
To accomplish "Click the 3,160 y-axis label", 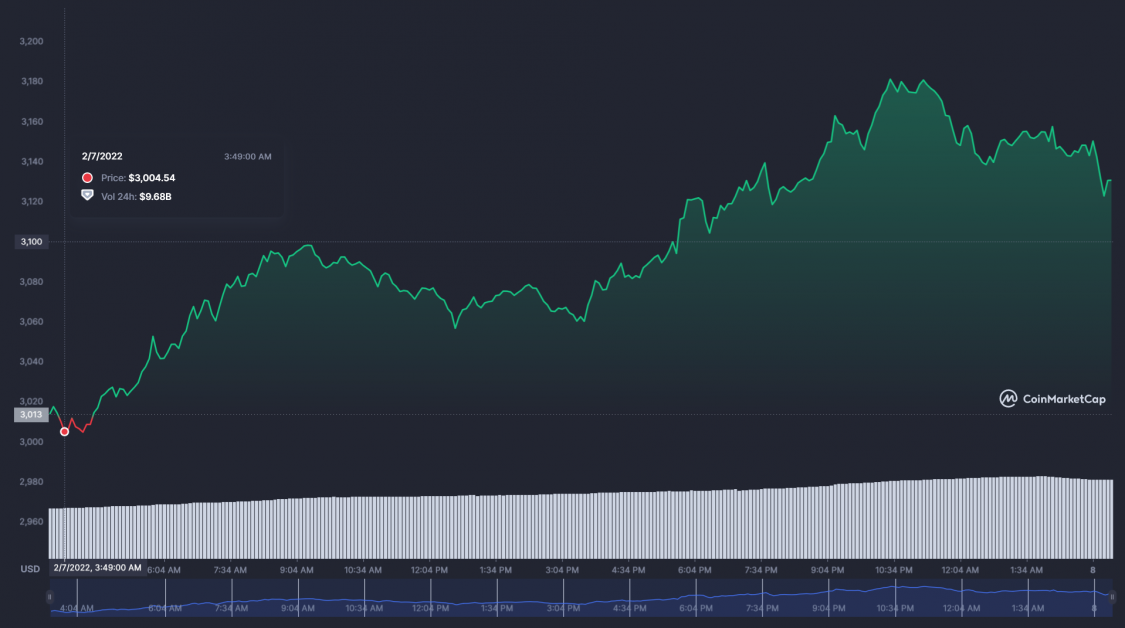I will [x=32, y=122].
